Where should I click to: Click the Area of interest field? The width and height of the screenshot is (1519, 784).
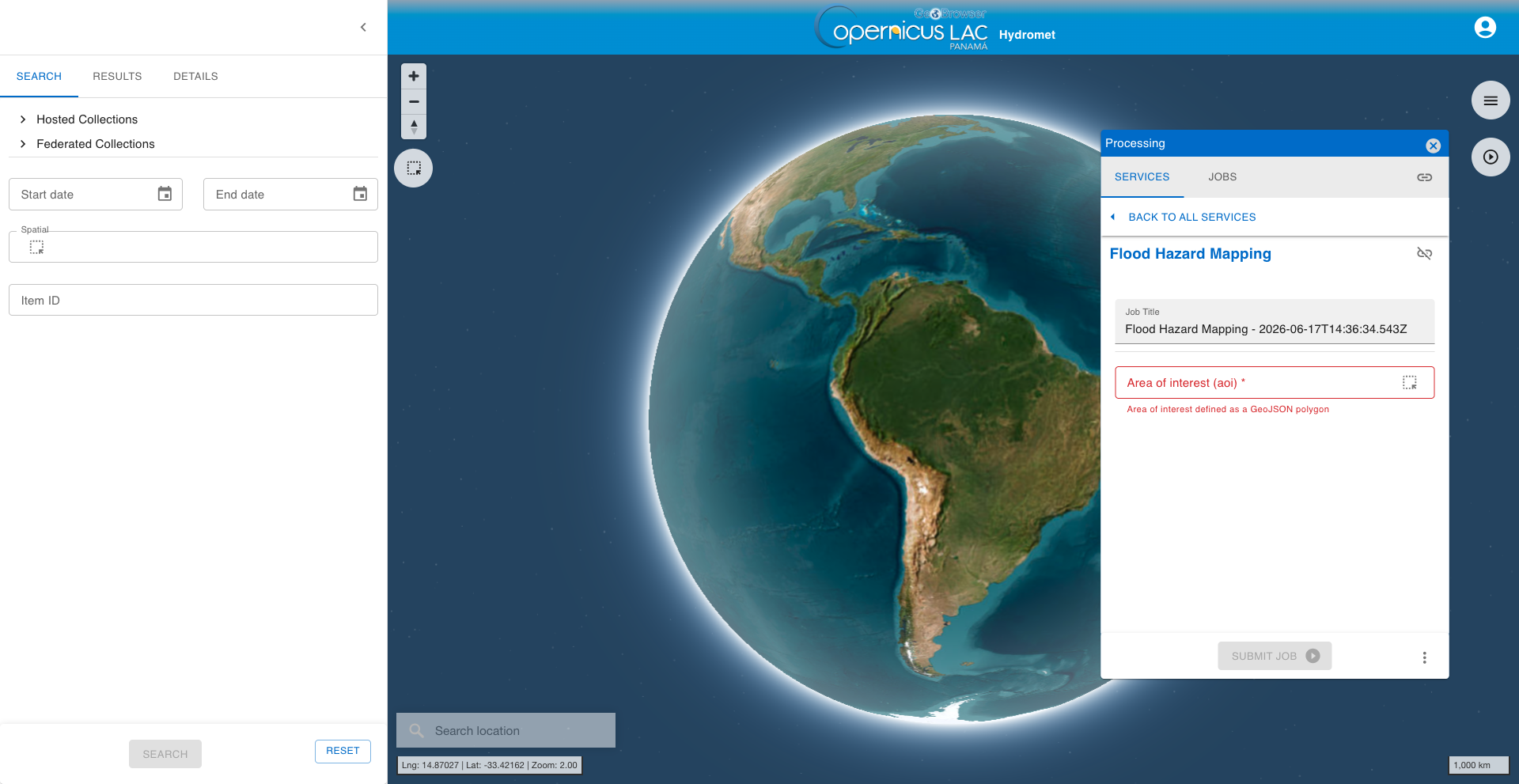pos(1275,383)
